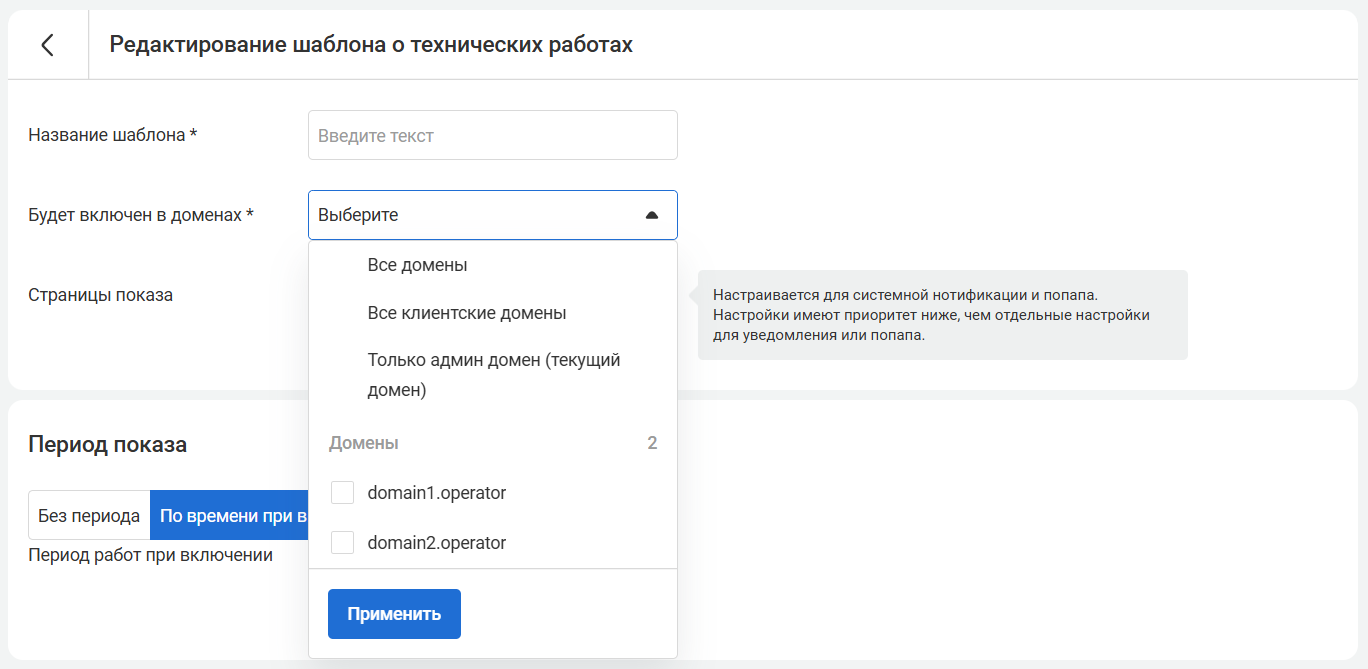
Task: Click the 'Период работ при включении' label
Action: tap(150, 555)
